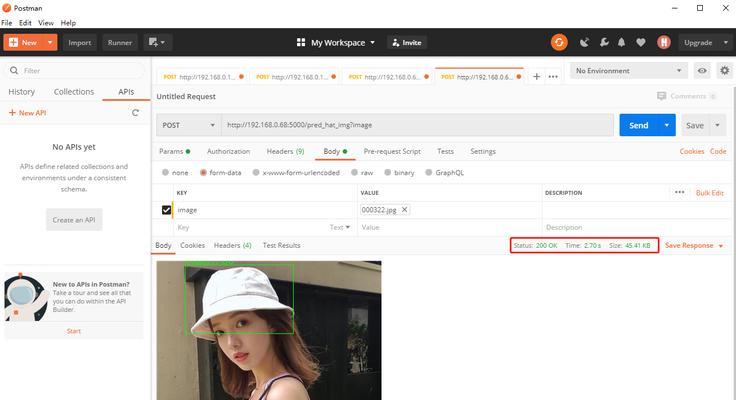The width and height of the screenshot is (736, 400).
Task: Click the Import button
Action: [x=80, y=43]
